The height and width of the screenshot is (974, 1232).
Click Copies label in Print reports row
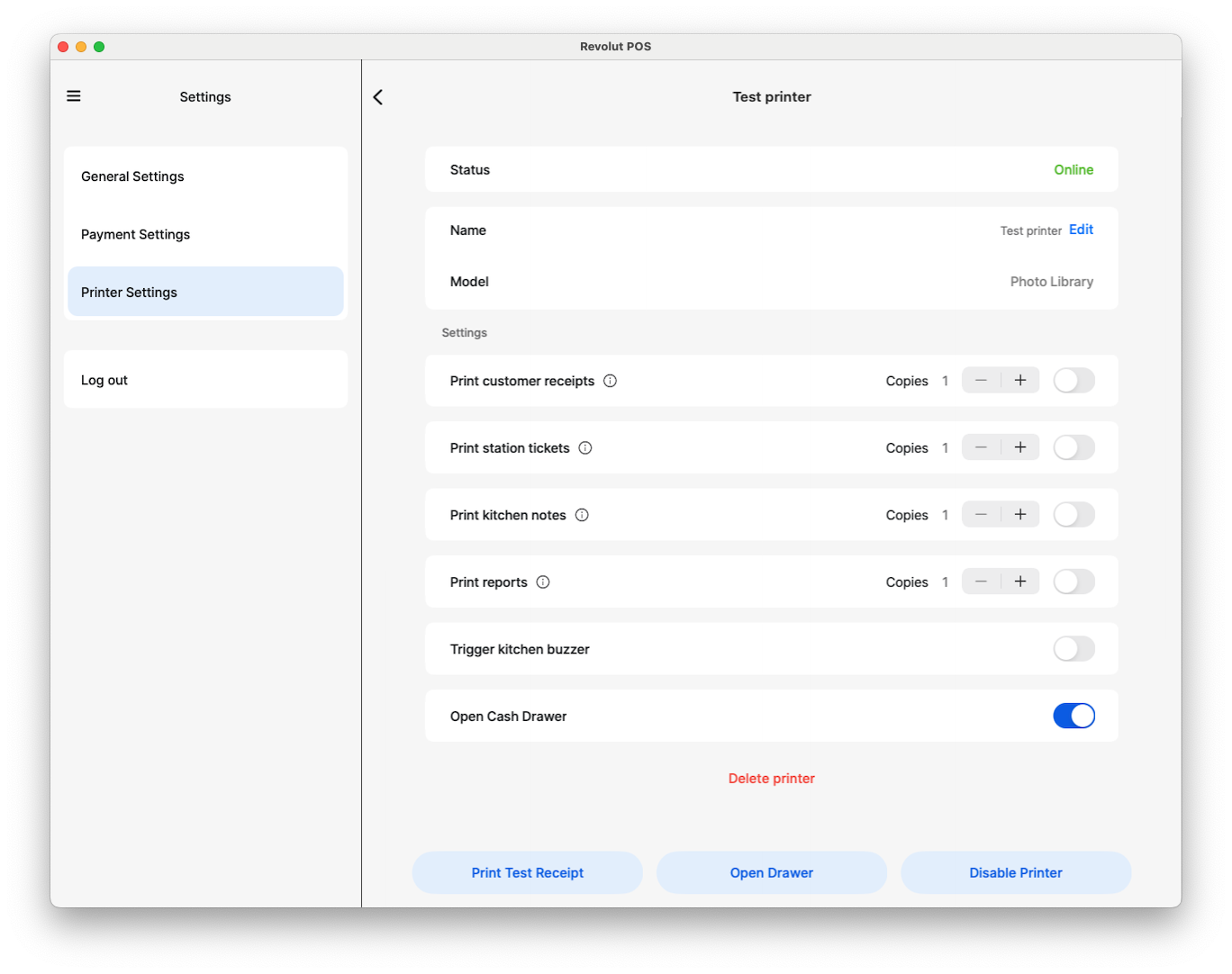point(907,582)
